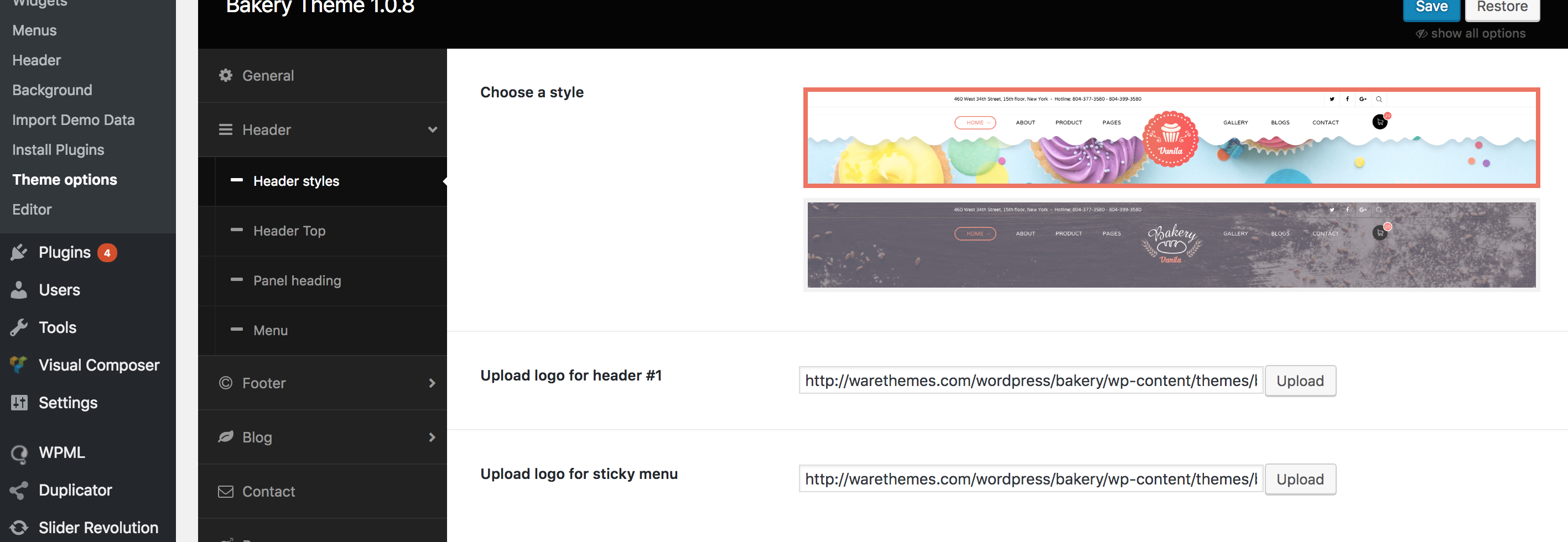Select the Header styles submenu item
The height and width of the screenshot is (542, 1568).
(331, 181)
